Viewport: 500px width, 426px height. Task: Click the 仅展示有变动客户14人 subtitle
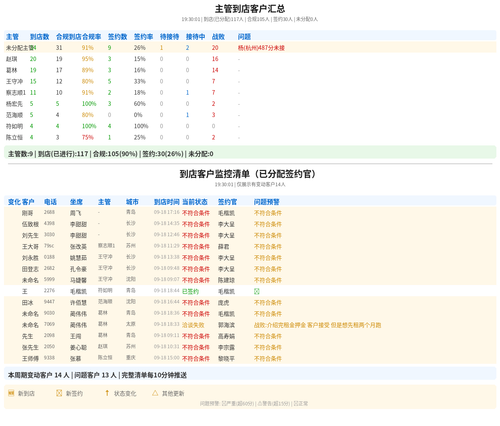pyautogui.click(x=250, y=184)
